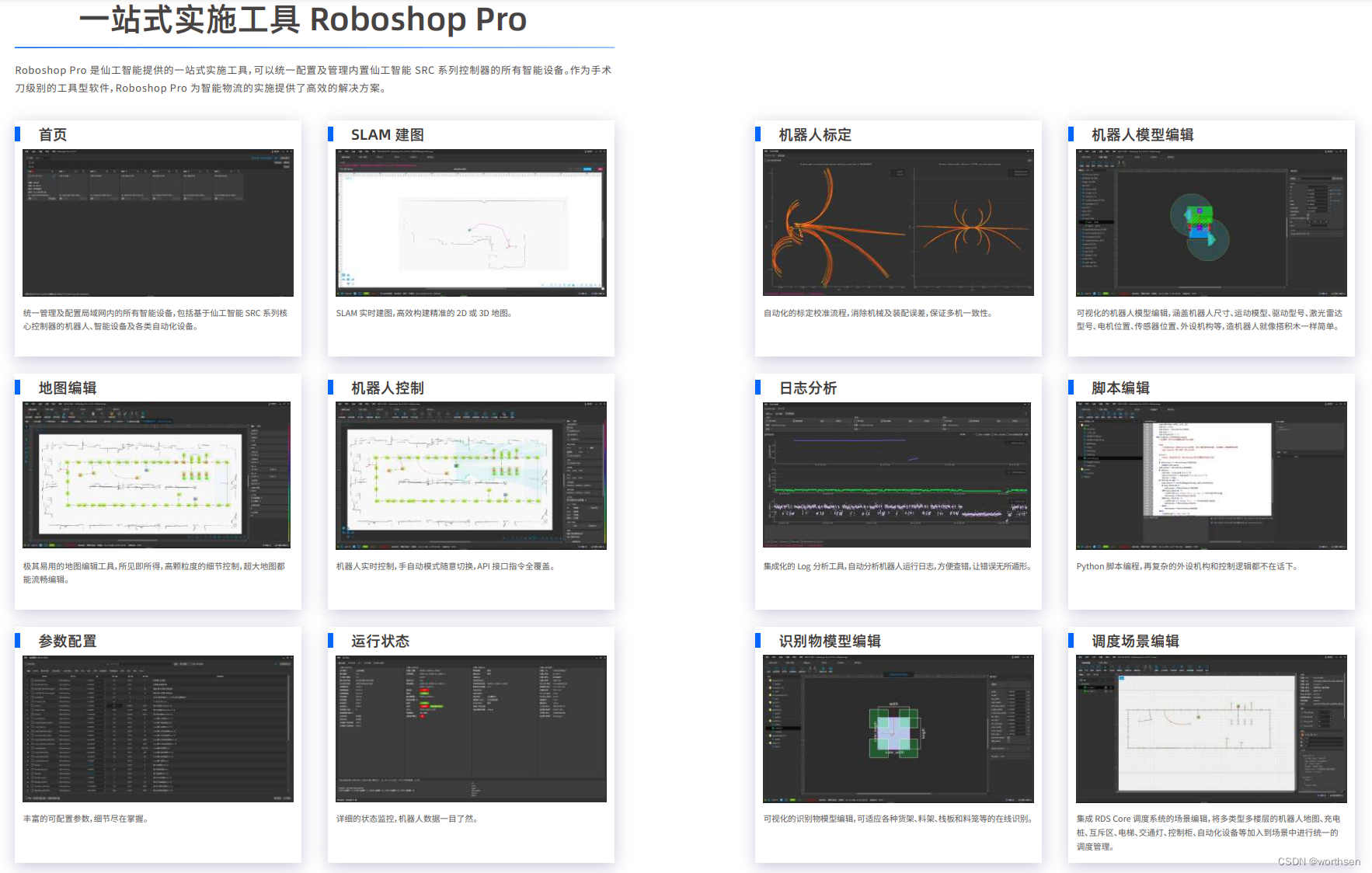Viewport: 1372px width, 873px height.
Task: Open the 识别物模型编辑 screenshot thumbnail
Action: [x=898, y=729]
